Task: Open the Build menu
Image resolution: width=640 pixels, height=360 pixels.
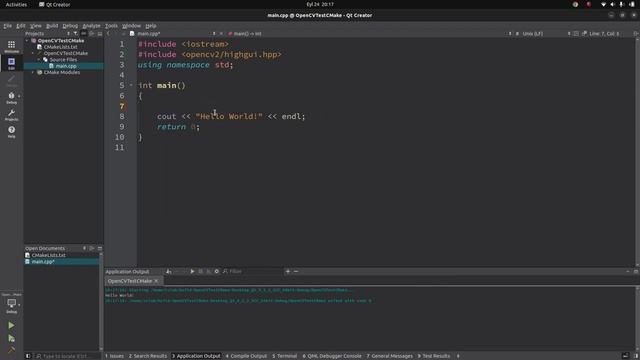Action: 52,26
